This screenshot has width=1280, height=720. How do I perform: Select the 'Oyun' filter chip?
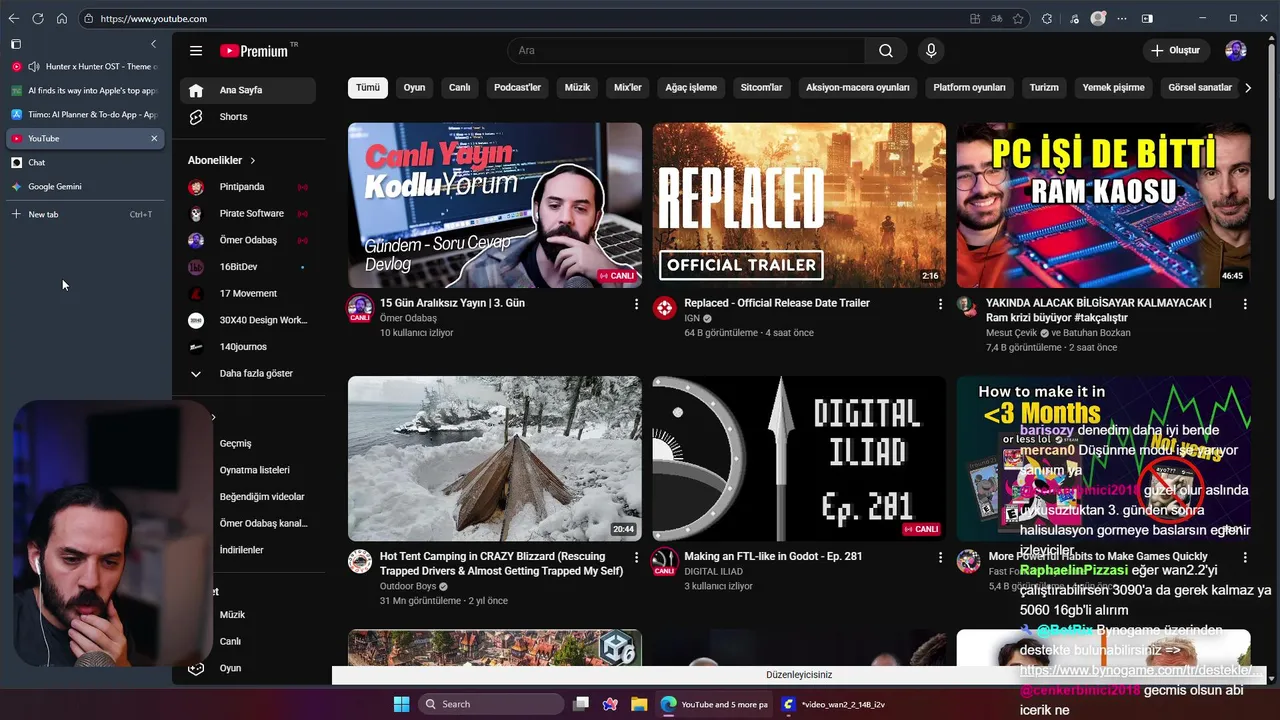(x=414, y=88)
